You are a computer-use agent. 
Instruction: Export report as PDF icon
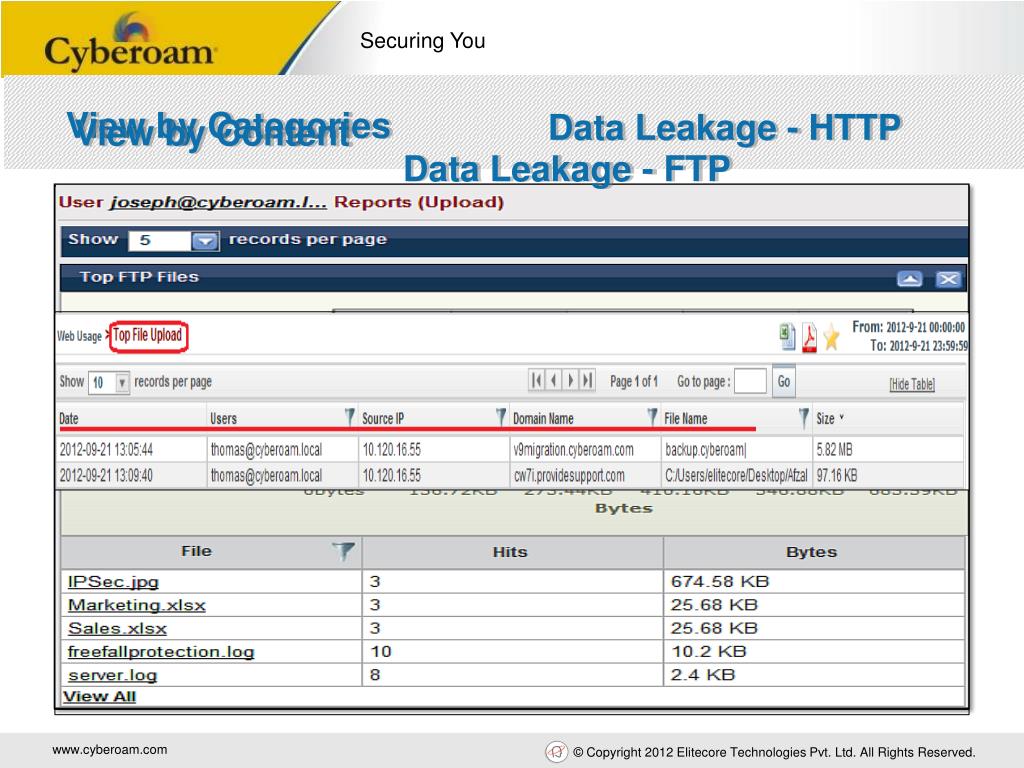(x=809, y=337)
